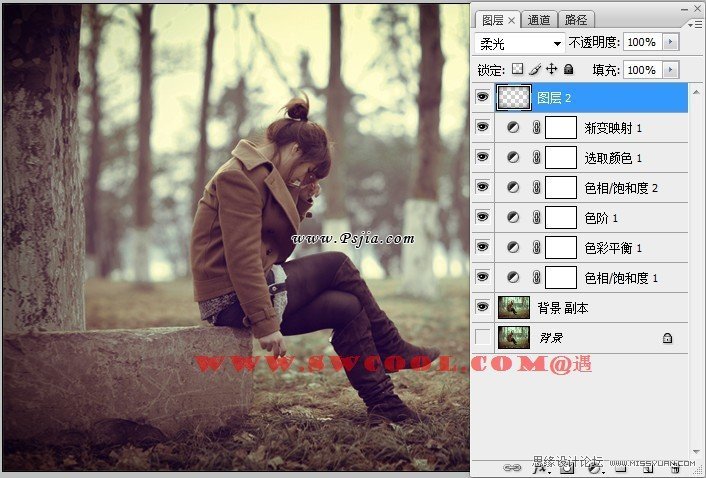The image size is (706, 478).
Task: Click the white mask of 色彩平衡 1
Action: pos(561,248)
